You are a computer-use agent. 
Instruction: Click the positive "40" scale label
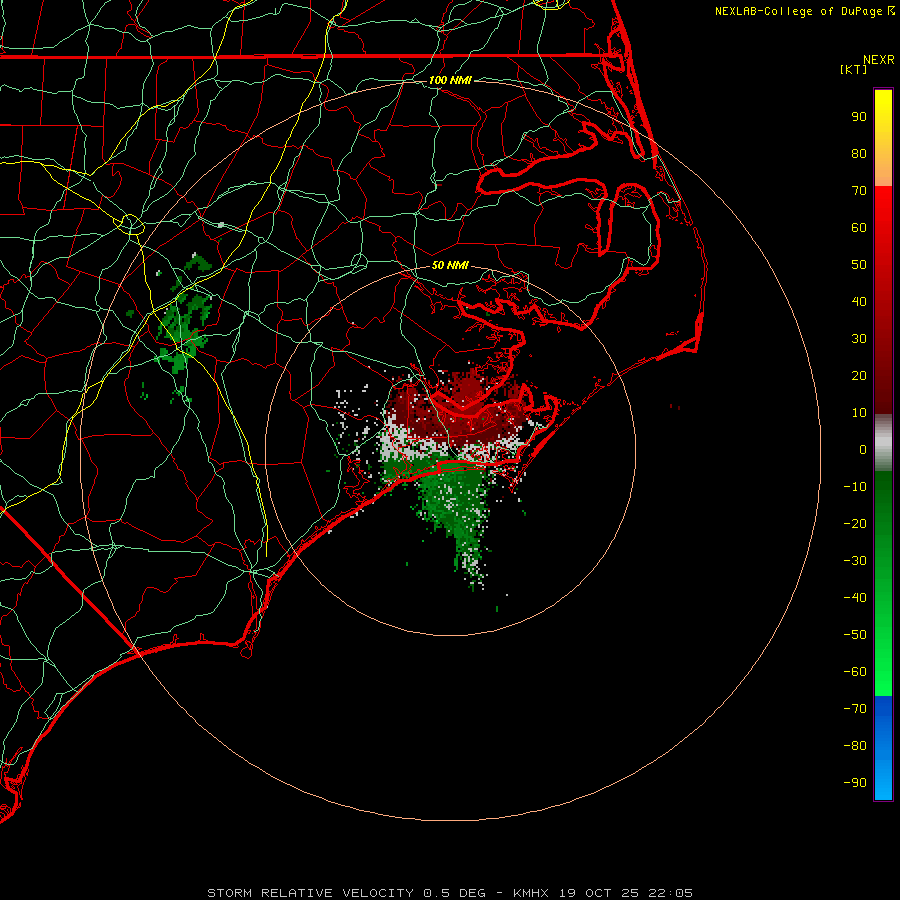coord(859,302)
